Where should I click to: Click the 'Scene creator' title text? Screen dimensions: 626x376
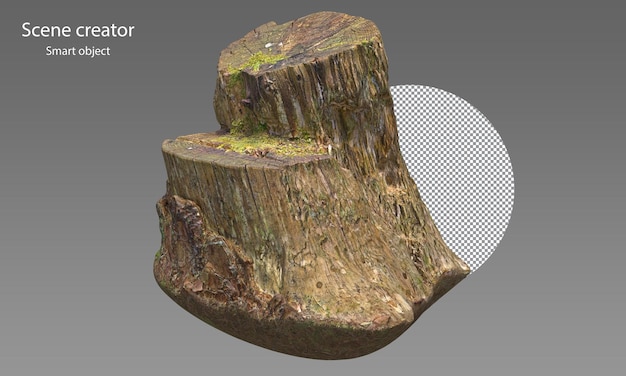78,30
